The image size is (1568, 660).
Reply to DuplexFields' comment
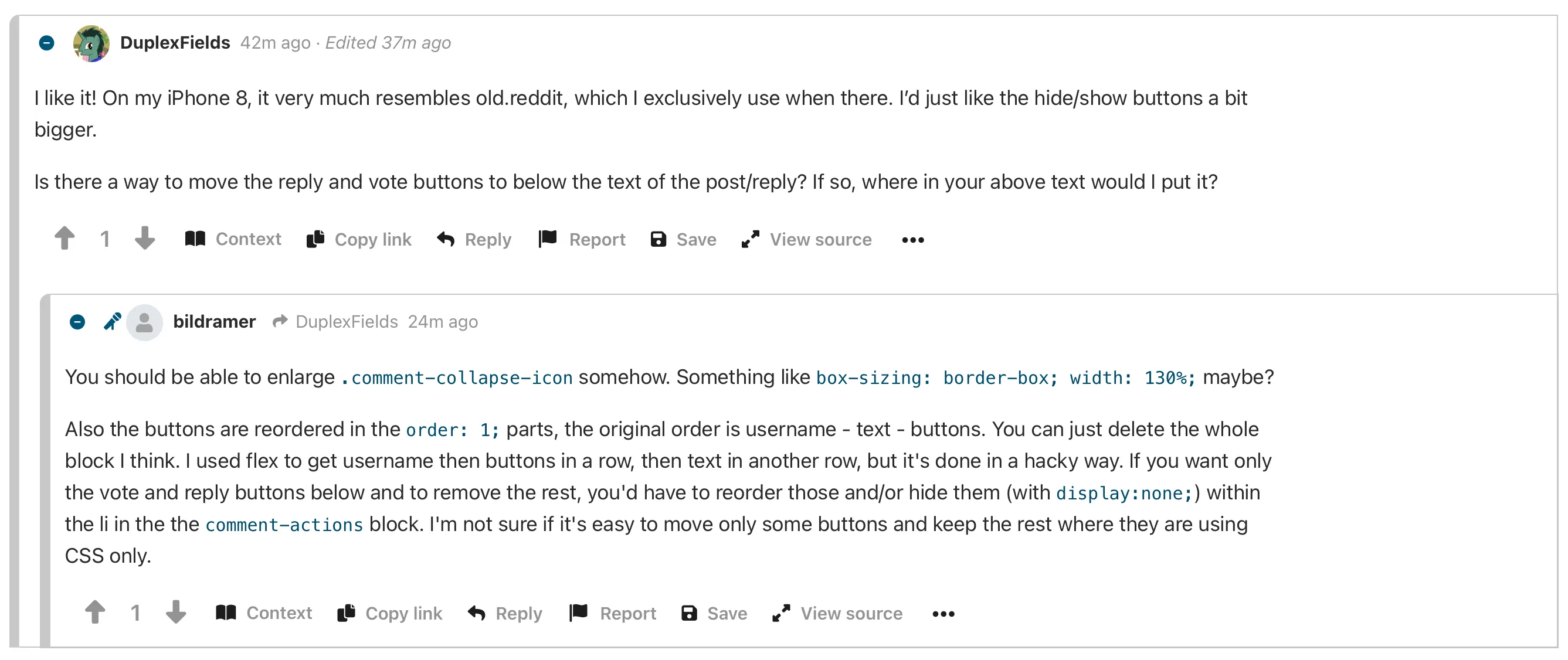(x=474, y=240)
